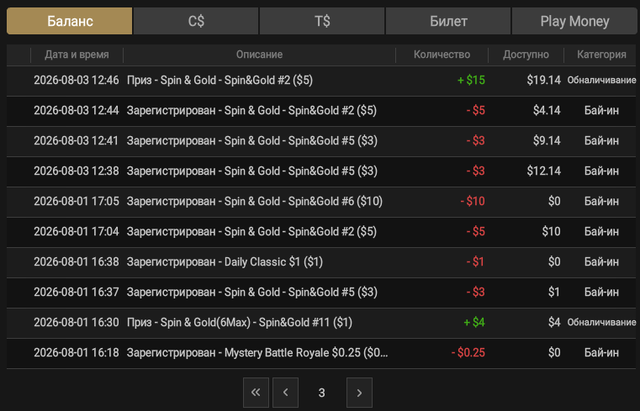Open the Play Money tab
Image resolution: width=640 pixels, height=411 pixels.
click(574, 21)
